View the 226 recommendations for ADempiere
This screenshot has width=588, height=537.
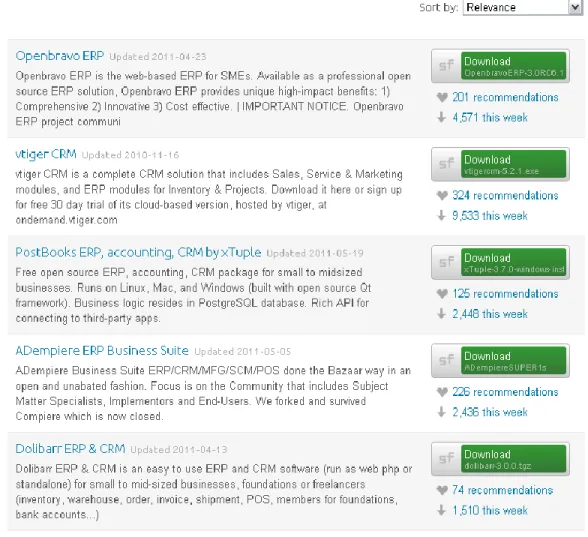point(505,392)
